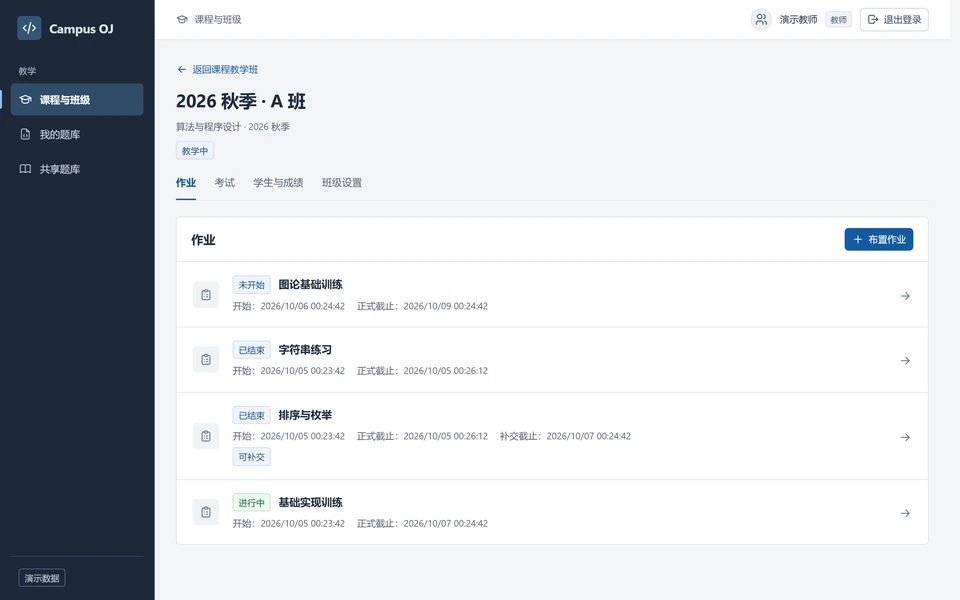
Task: Open 图论基础训练 via its right arrow
Action: [x=905, y=296]
